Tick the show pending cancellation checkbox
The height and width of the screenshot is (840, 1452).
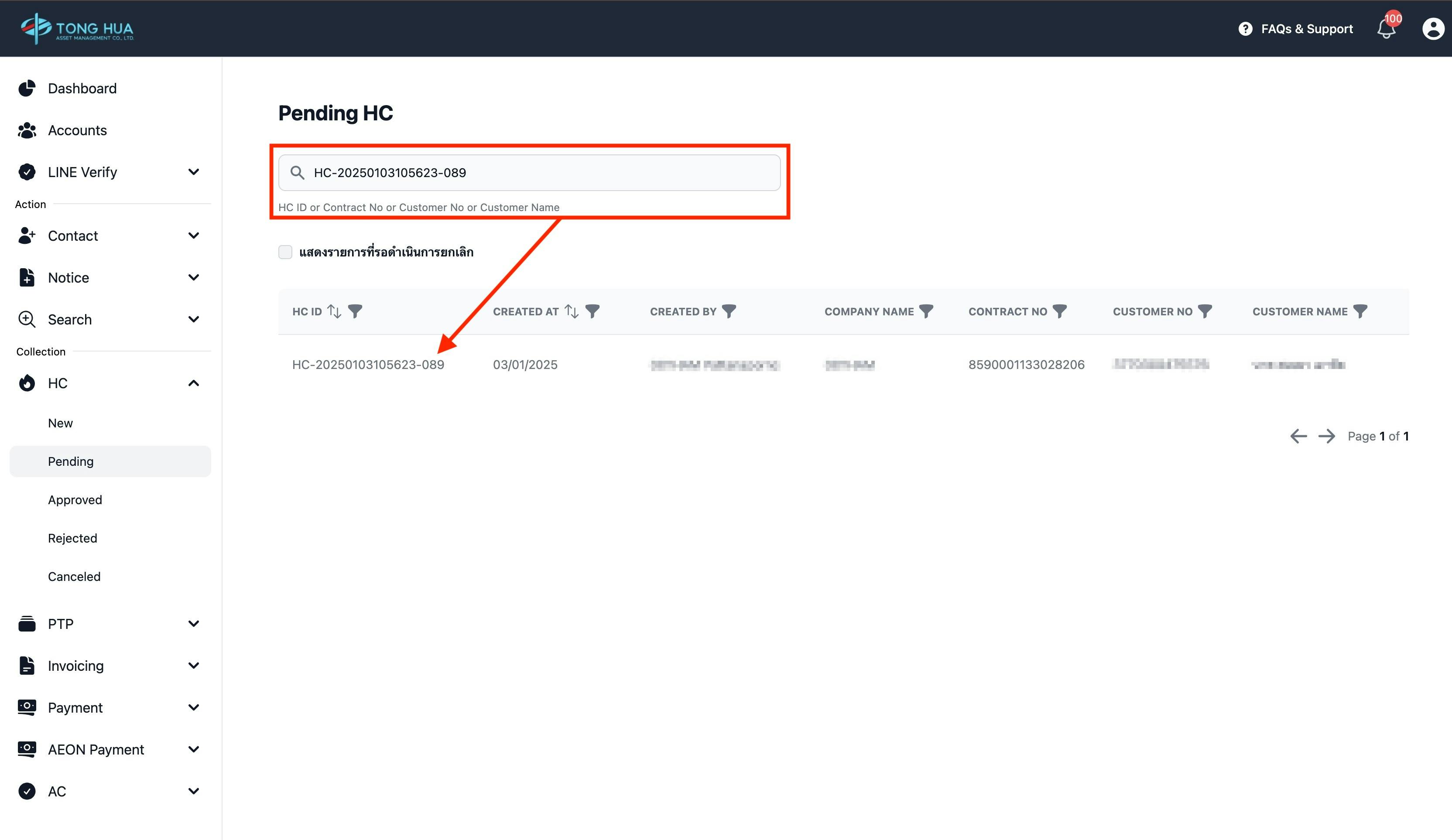coord(285,252)
